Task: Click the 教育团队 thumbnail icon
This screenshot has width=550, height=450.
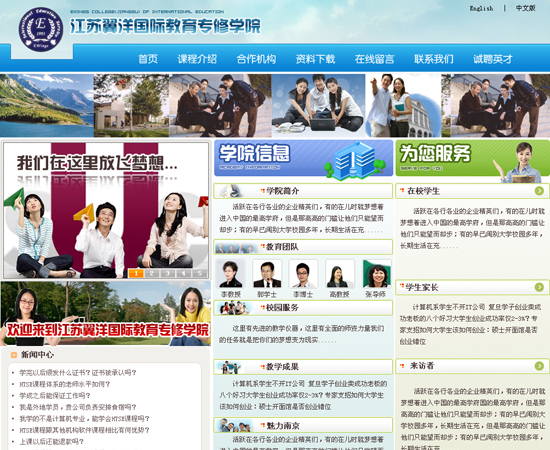Action: click(x=236, y=248)
